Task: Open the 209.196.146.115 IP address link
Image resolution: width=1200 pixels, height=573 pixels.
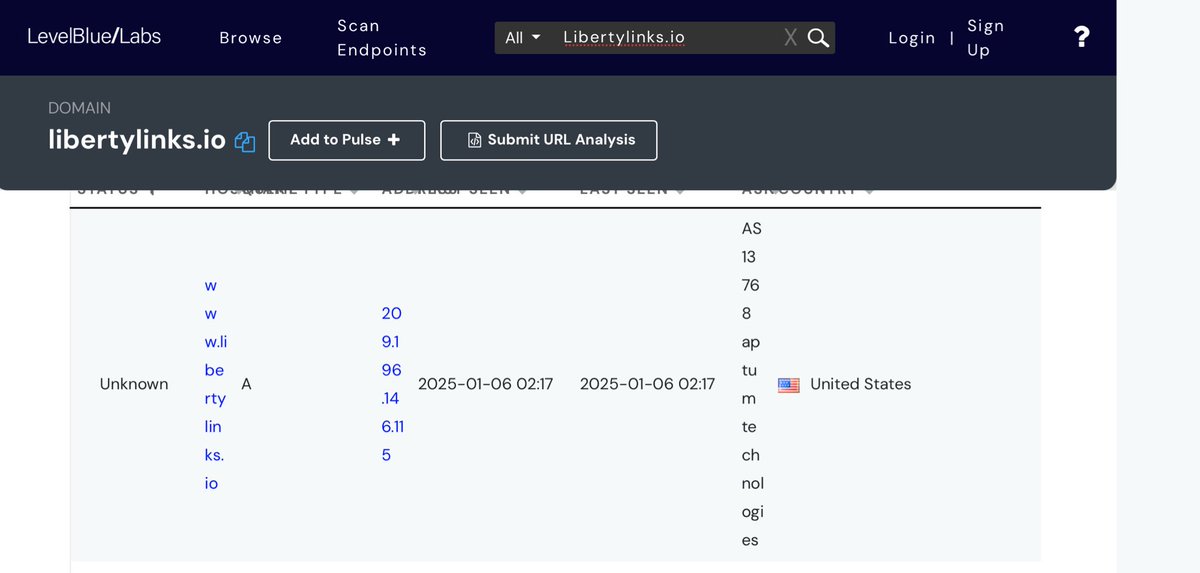Action: pyautogui.click(x=392, y=384)
